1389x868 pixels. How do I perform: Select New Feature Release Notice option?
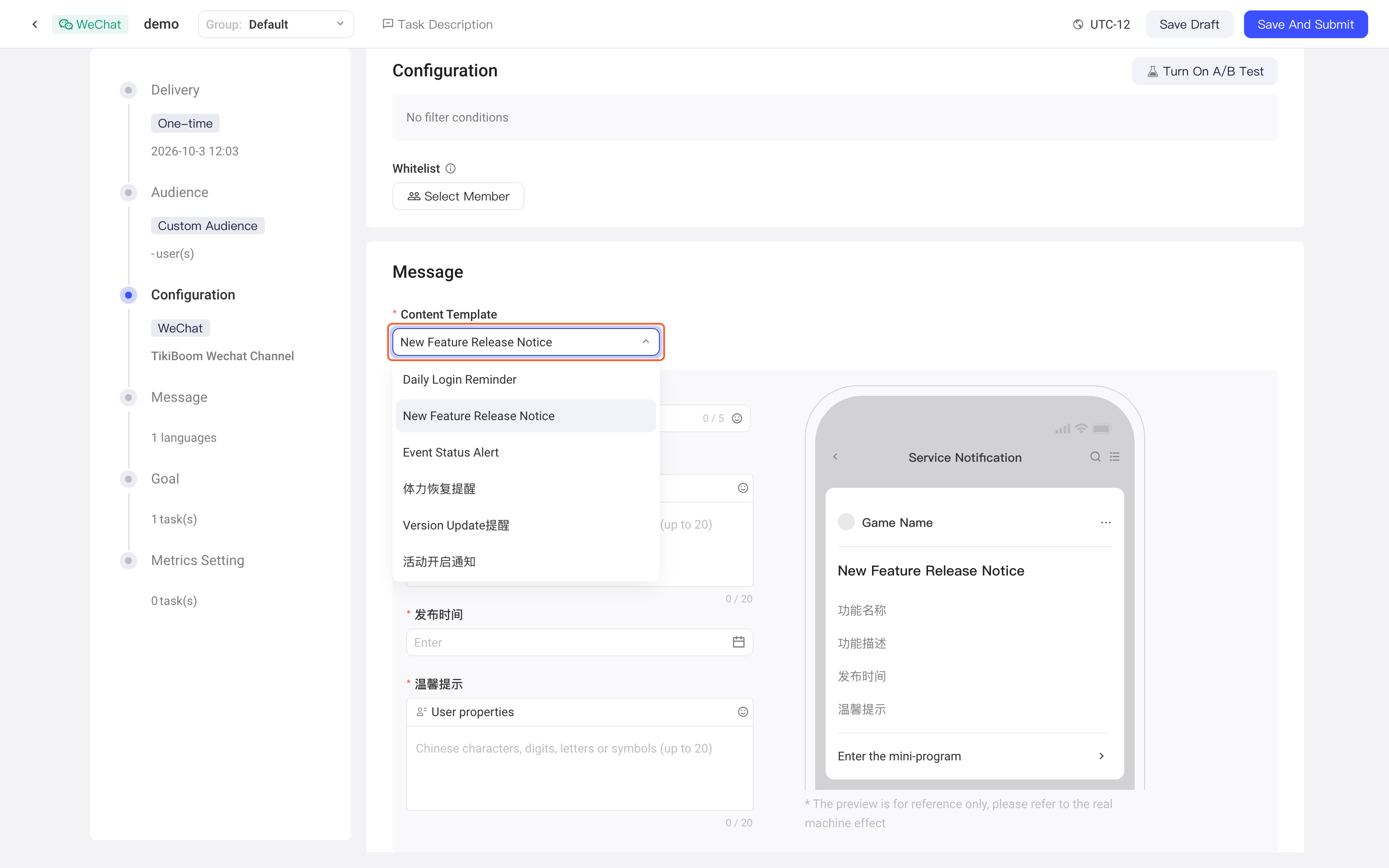526,416
